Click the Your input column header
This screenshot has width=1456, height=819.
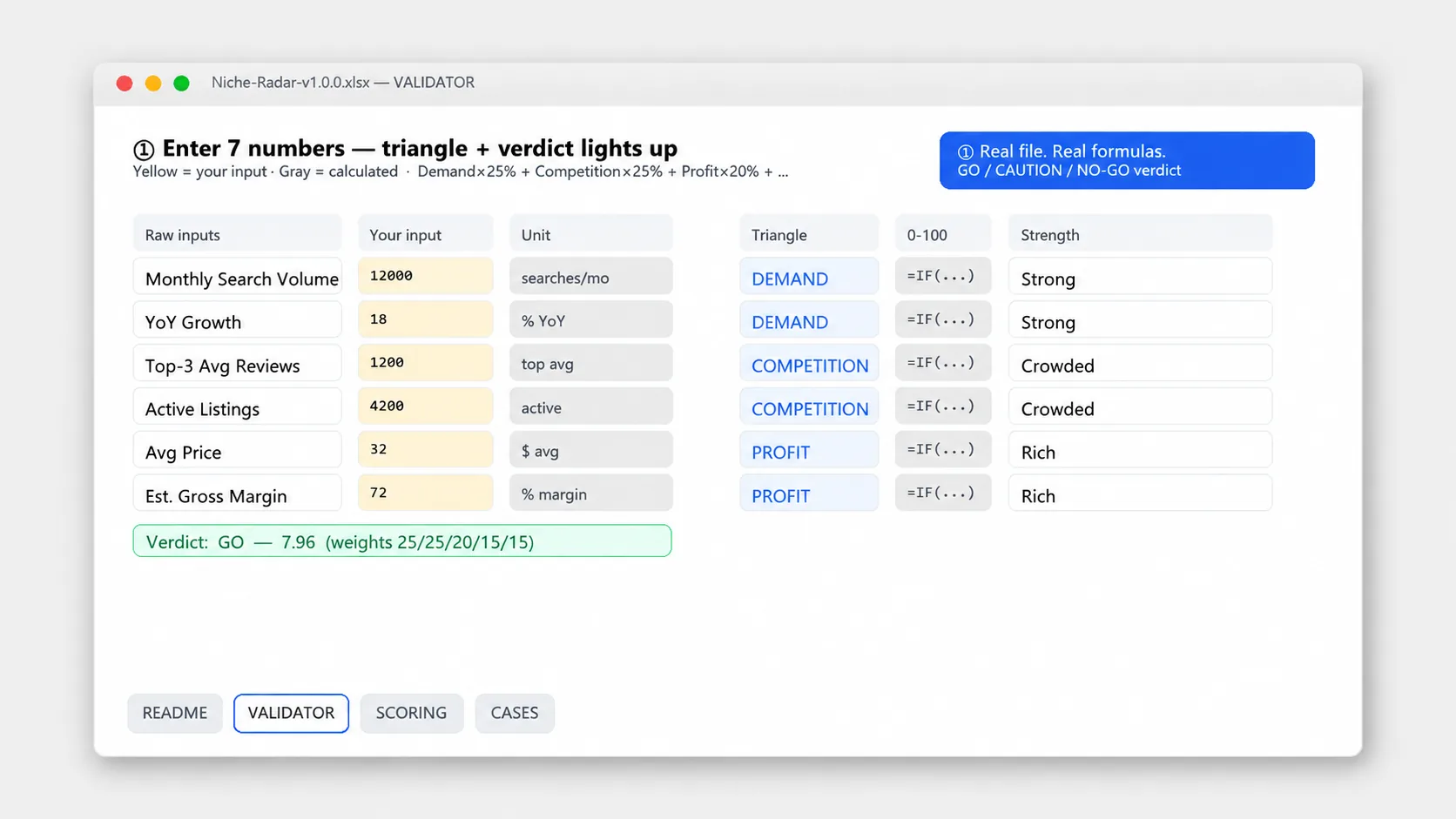tap(426, 234)
